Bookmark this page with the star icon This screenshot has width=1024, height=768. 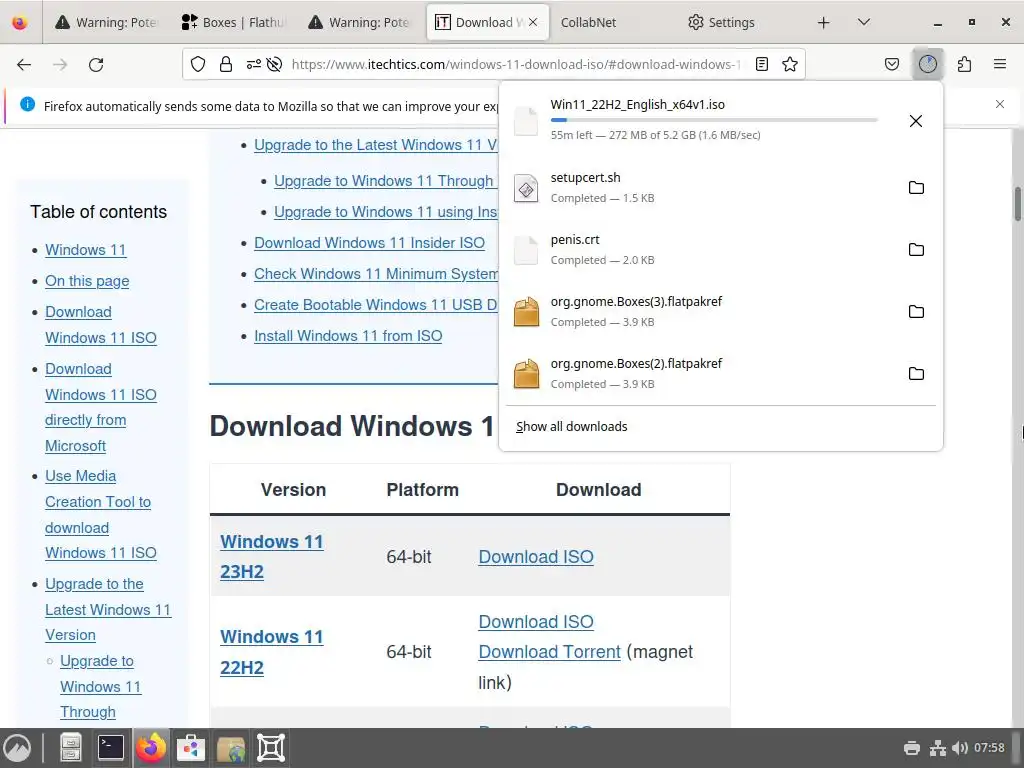click(790, 64)
